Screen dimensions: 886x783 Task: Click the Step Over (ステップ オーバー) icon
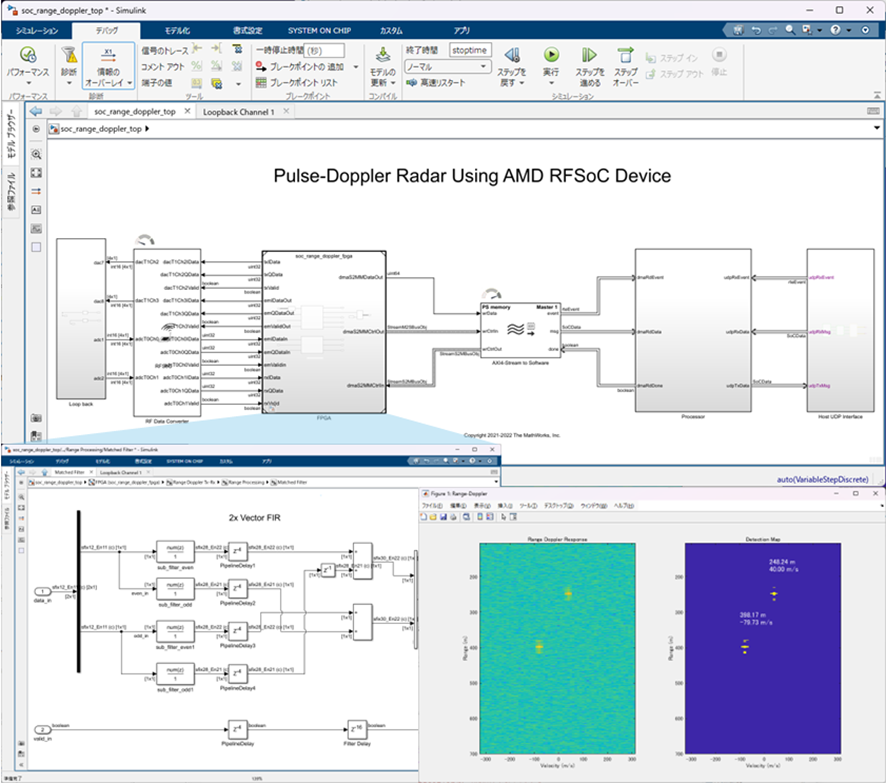[625, 56]
